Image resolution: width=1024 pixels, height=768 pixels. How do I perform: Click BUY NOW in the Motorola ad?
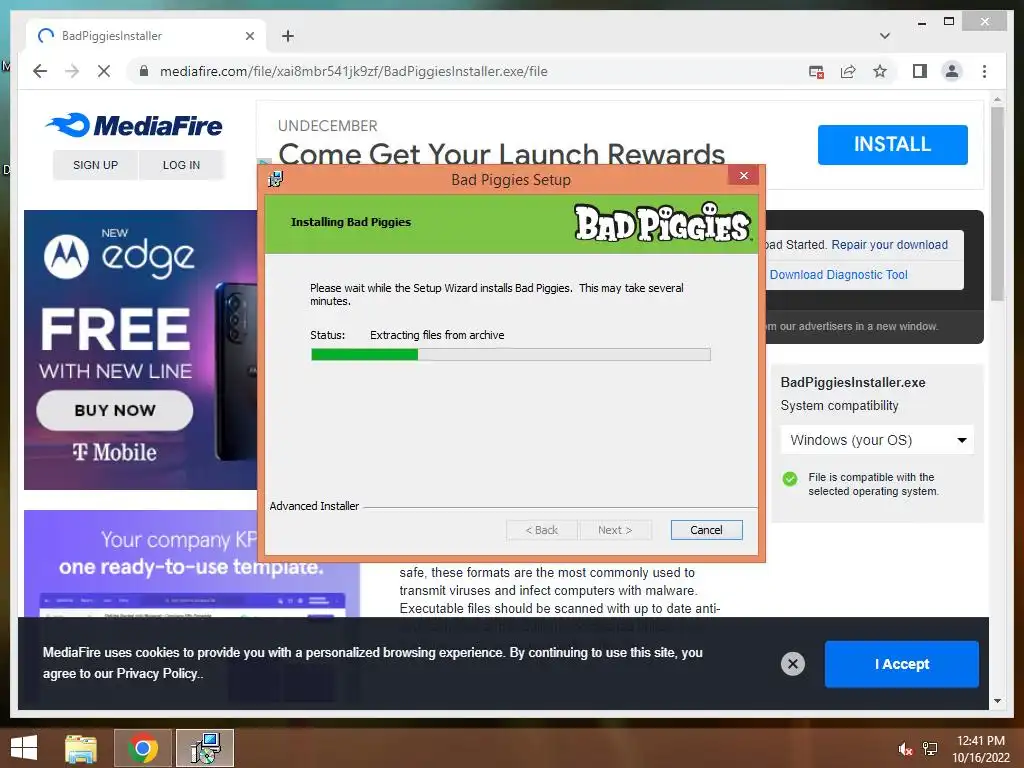click(115, 410)
